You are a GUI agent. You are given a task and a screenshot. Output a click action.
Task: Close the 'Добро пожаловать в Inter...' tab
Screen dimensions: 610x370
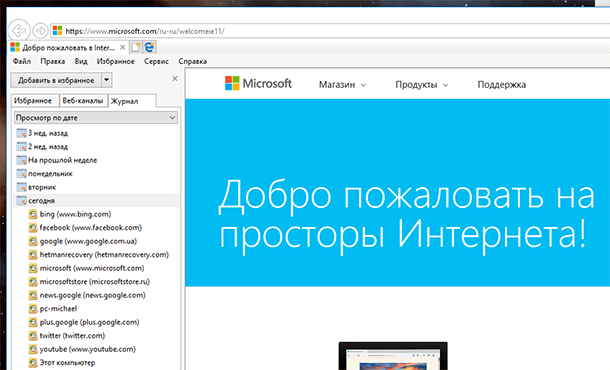tap(123, 47)
